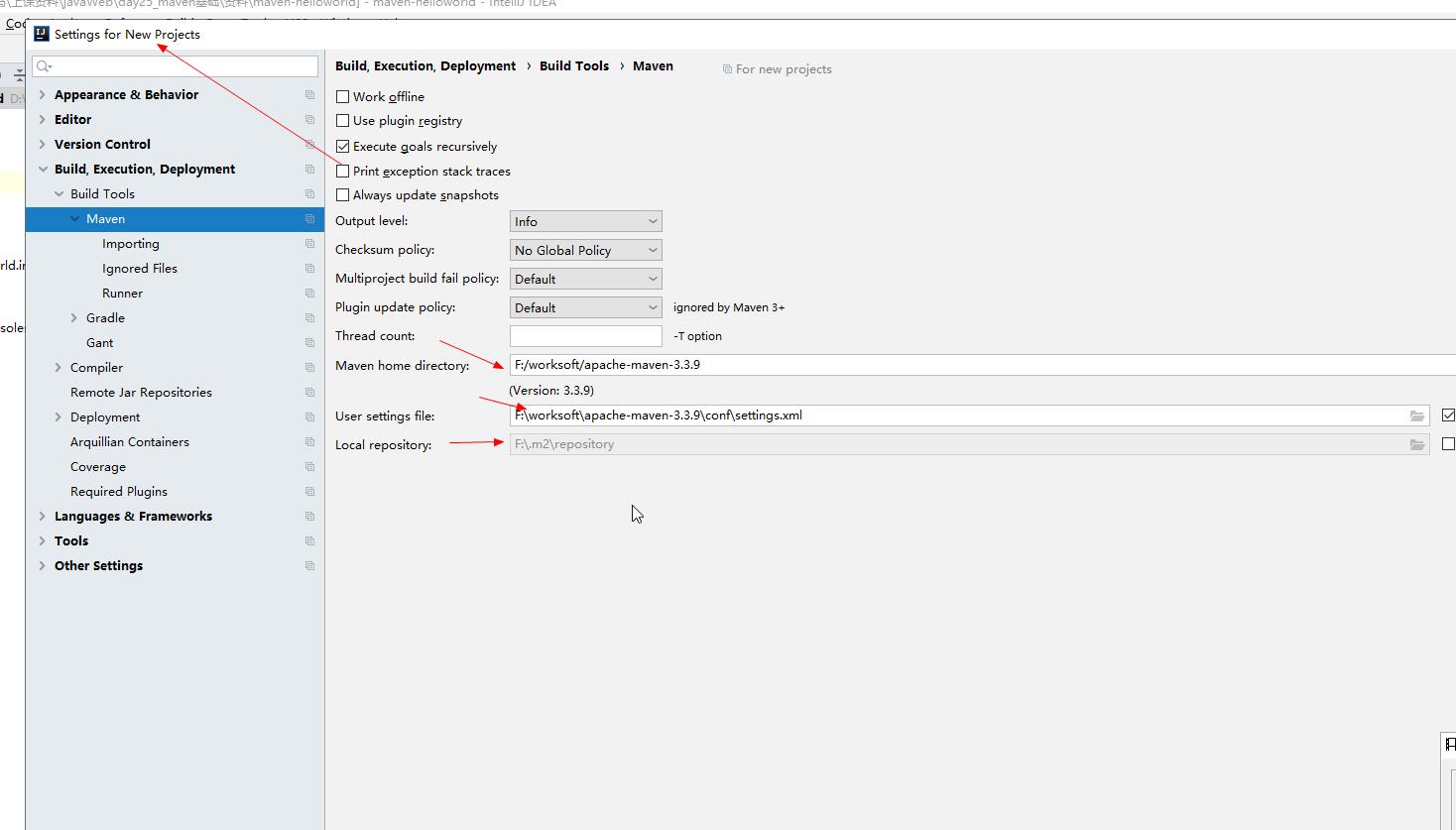Click the project-scope icon on the Ignored Files row
1456x830 pixels.
309,269
